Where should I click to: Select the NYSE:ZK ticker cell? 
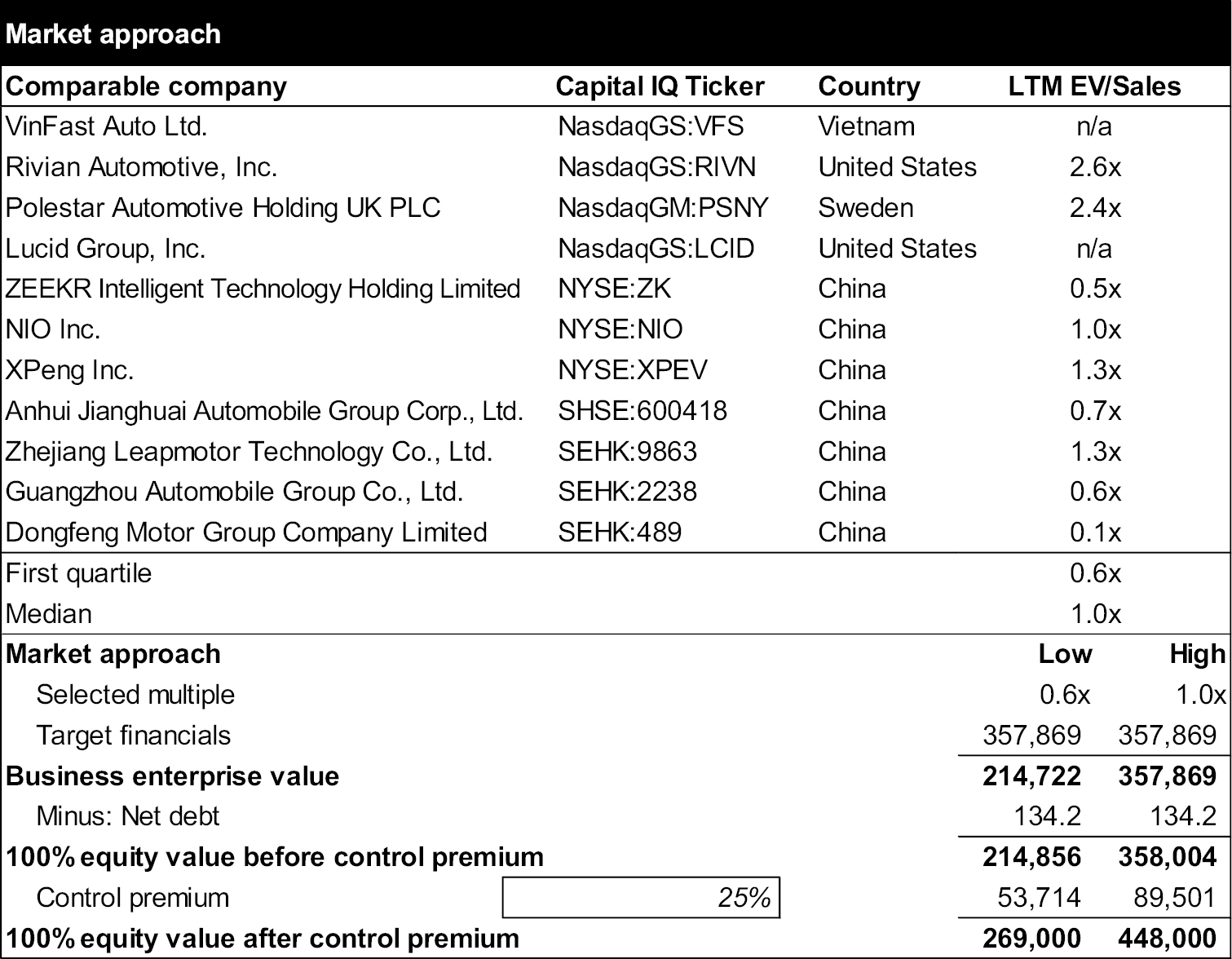coord(615,289)
